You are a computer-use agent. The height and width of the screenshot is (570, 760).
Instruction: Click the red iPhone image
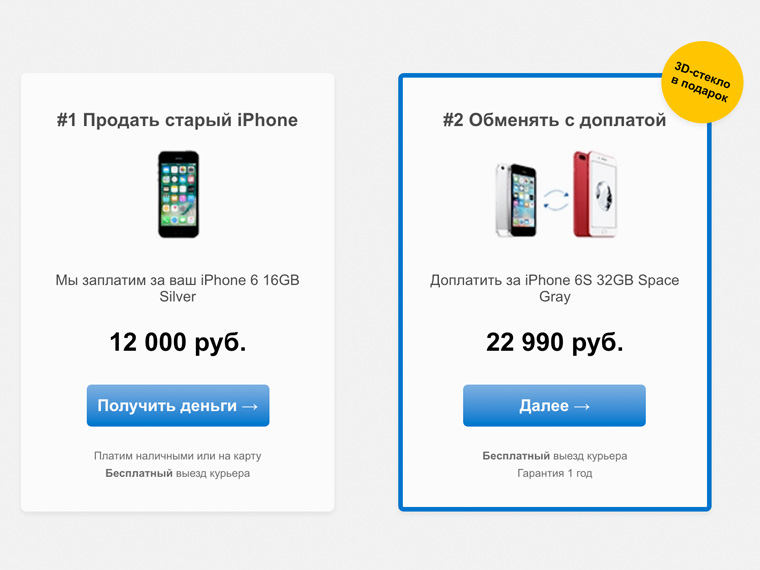595,194
